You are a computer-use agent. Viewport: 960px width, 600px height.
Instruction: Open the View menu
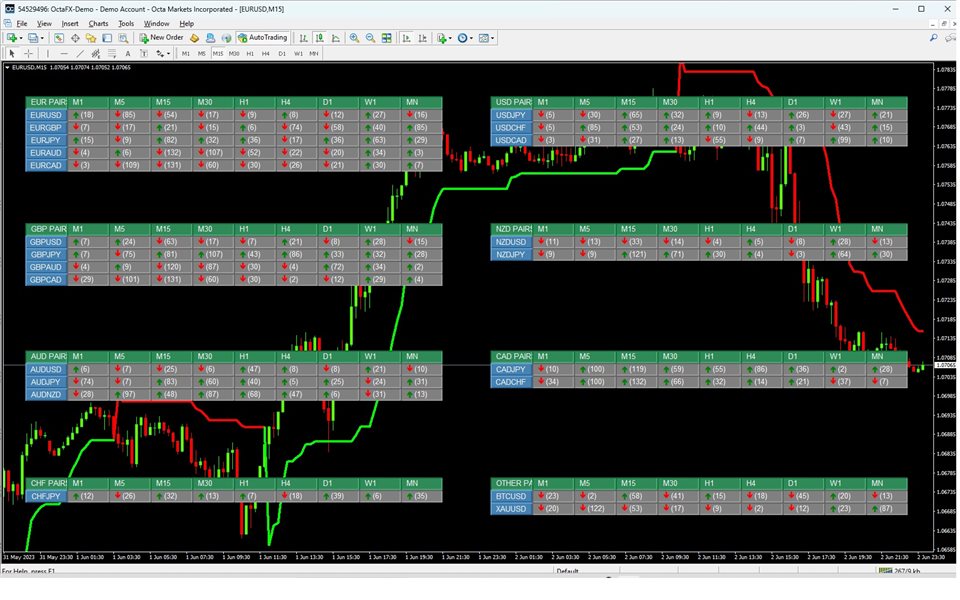point(44,23)
